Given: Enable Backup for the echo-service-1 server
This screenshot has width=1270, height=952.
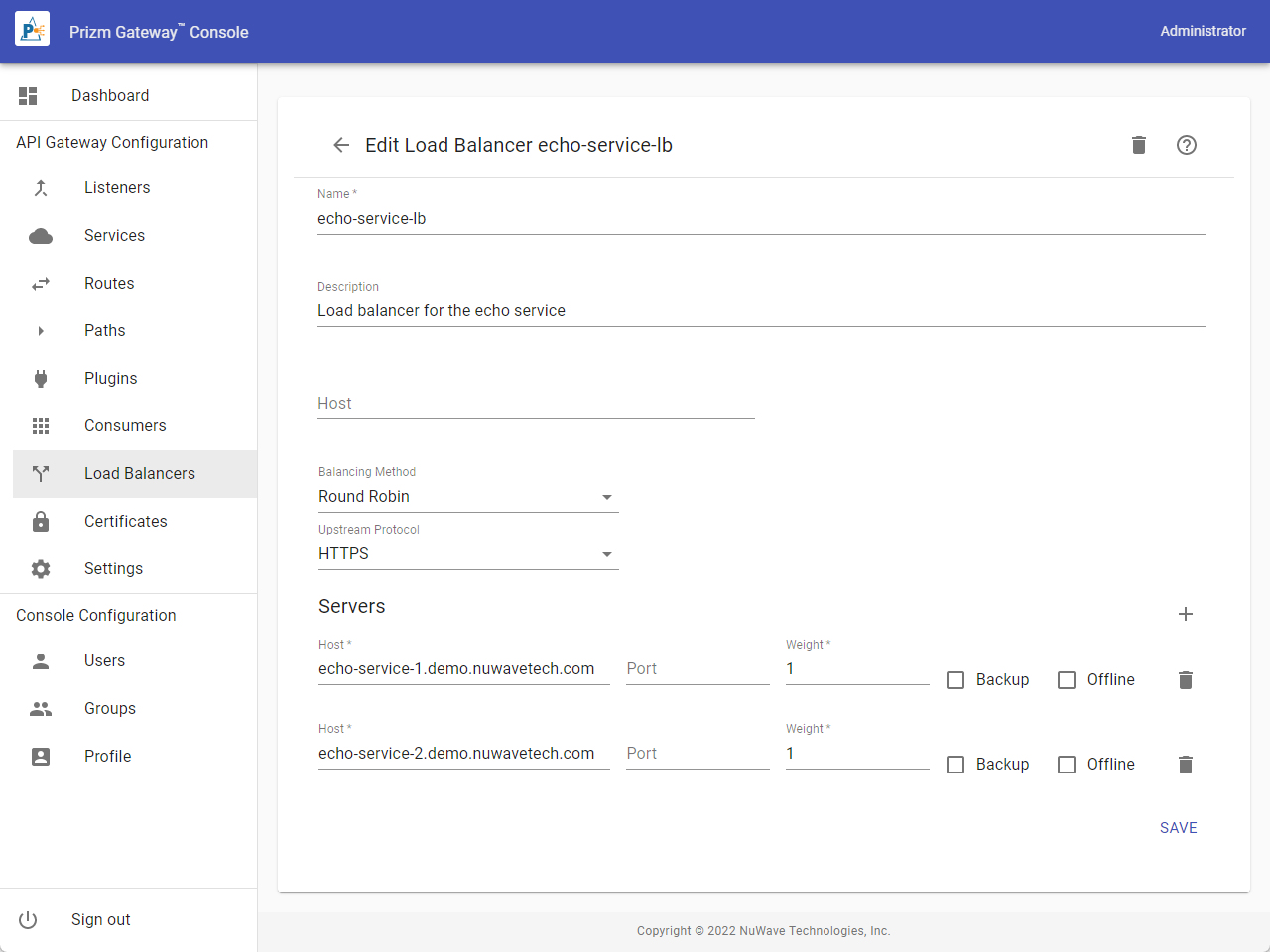Looking at the screenshot, I should click(x=955, y=680).
